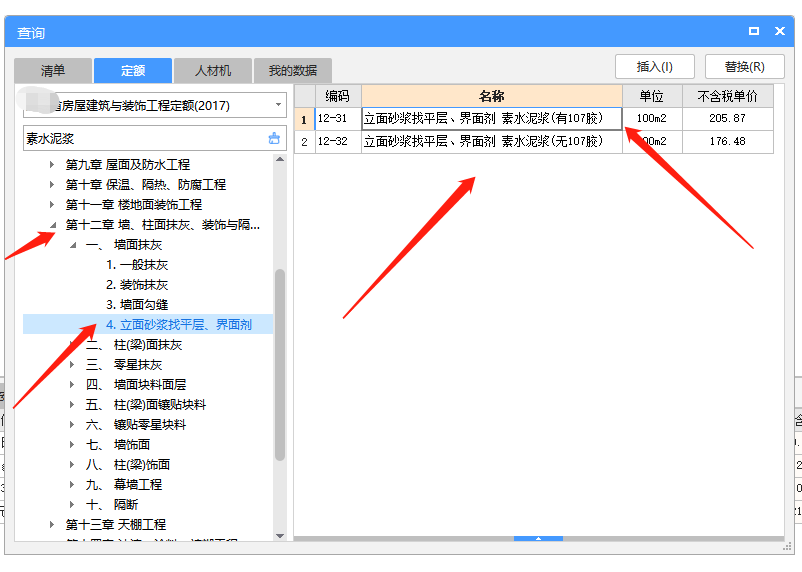Open the 人材机 tab
Screen dimensions: 802x572
coord(213,71)
